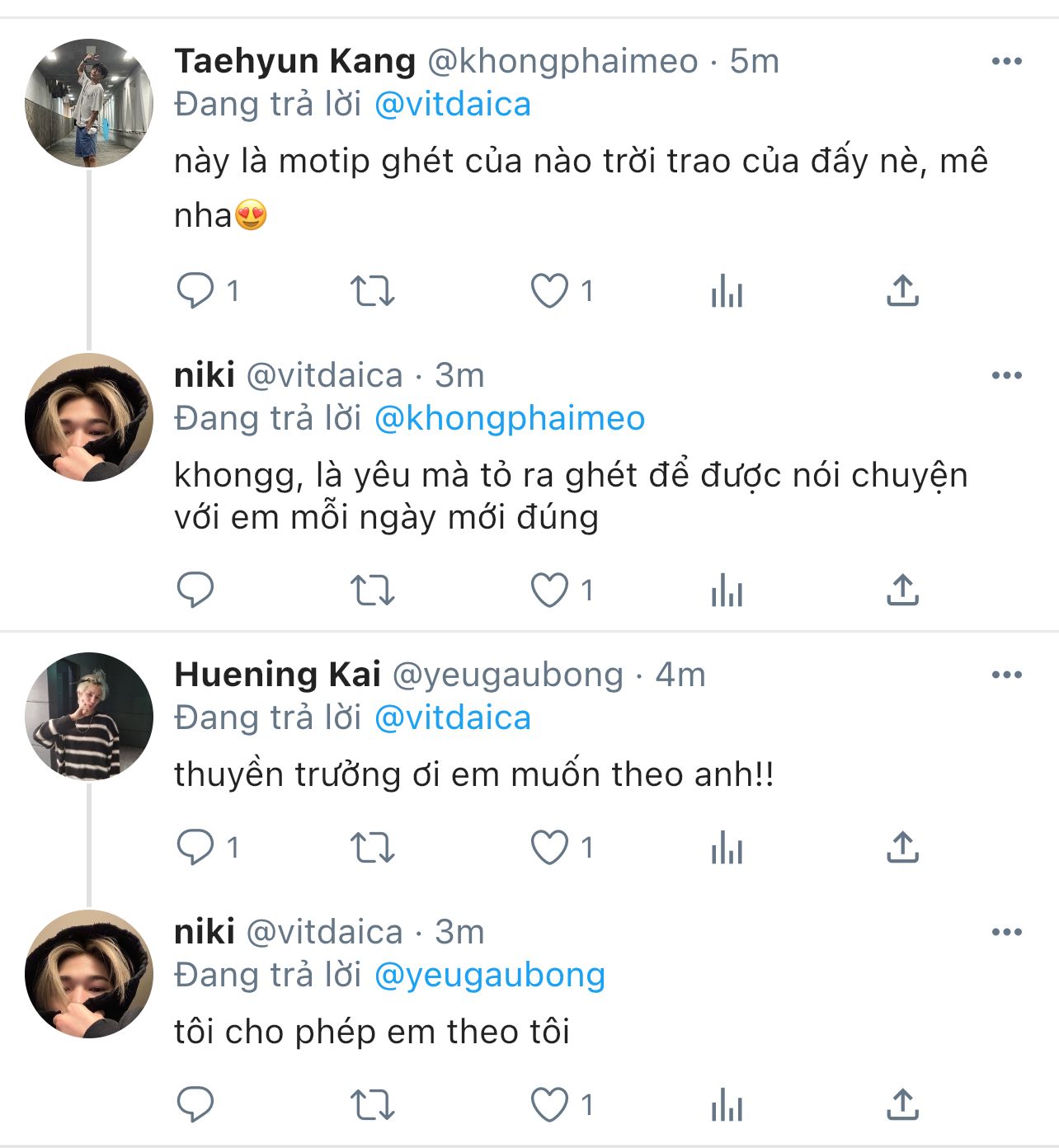This screenshot has height=1148, width=1059.
Task: Reply to Taehyun Kang's tweet
Action: pos(195,290)
